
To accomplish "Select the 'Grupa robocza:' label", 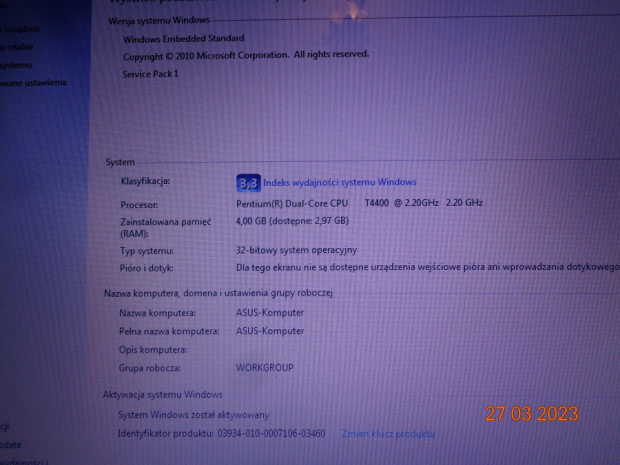I will coord(149,368).
